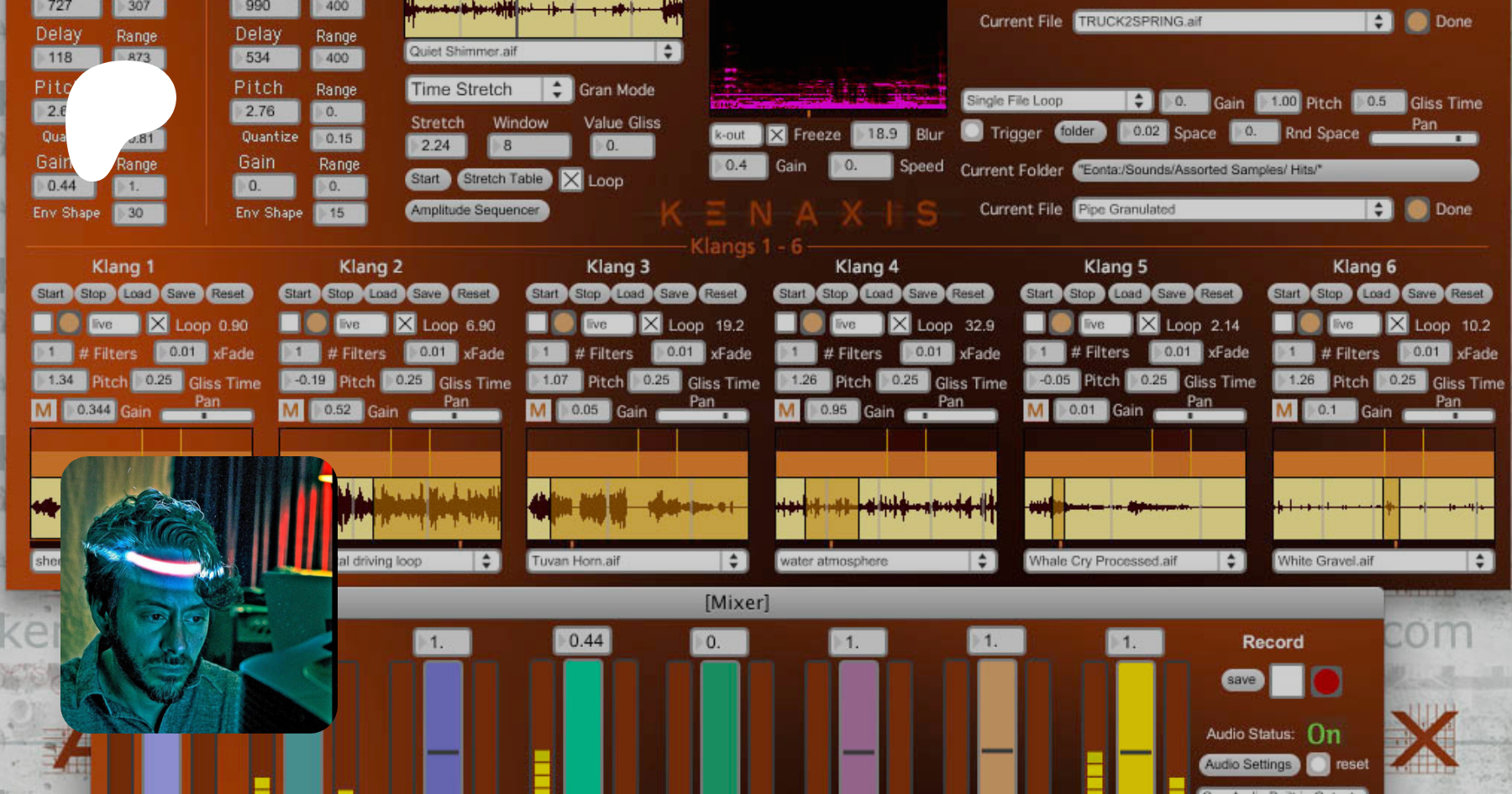
Task: Click the orange Done indicator beside TRUCK2SPRING.aif
Action: click(x=1417, y=22)
